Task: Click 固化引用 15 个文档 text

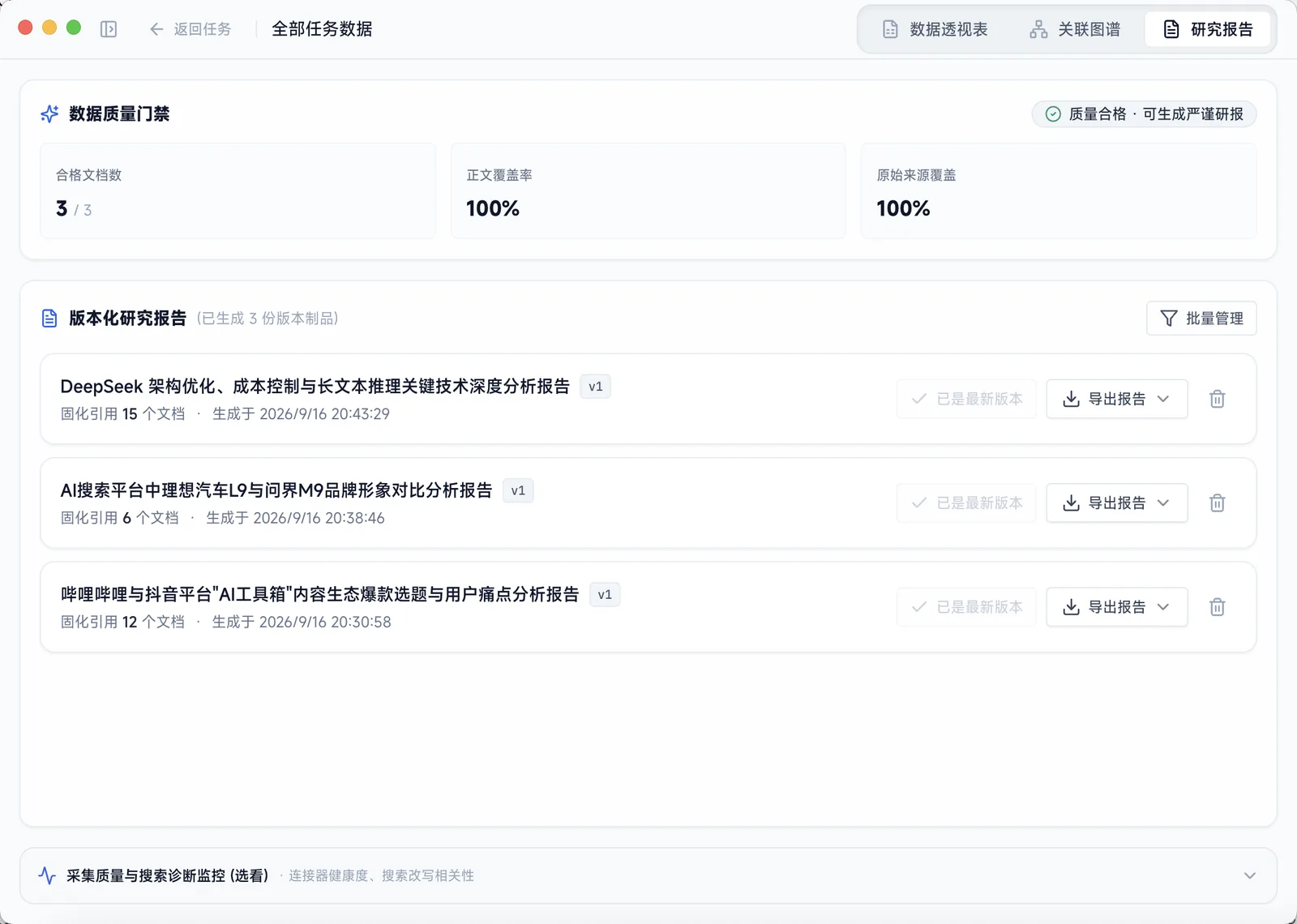Action: [x=122, y=414]
